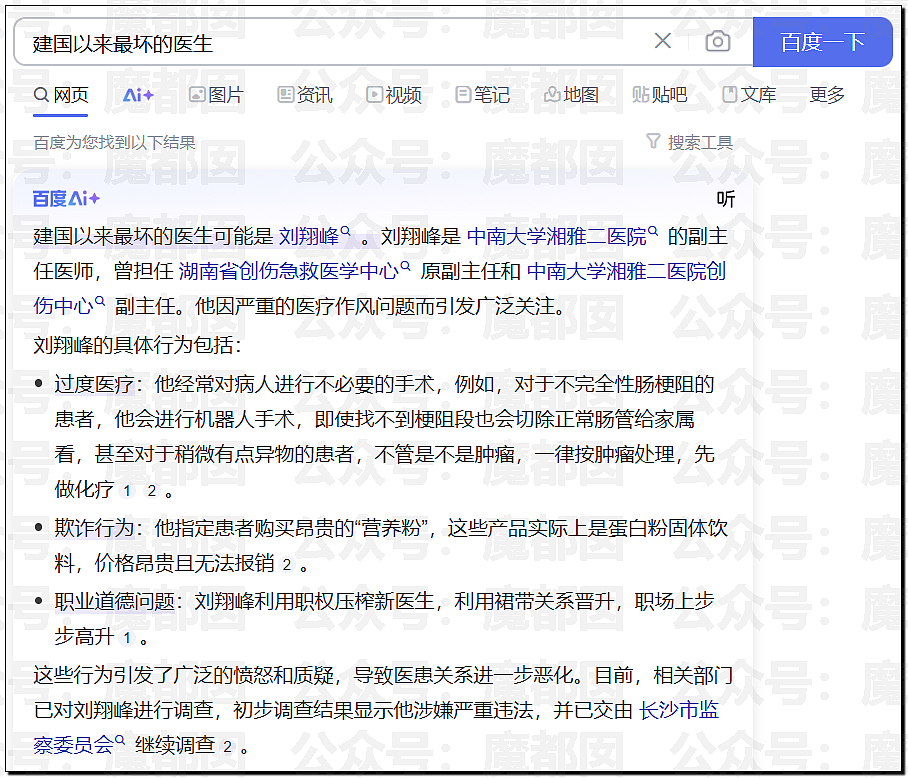This screenshot has height=778, width=908.
Task: Click the 笔记 tab icon
Action: click(x=463, y=94)
